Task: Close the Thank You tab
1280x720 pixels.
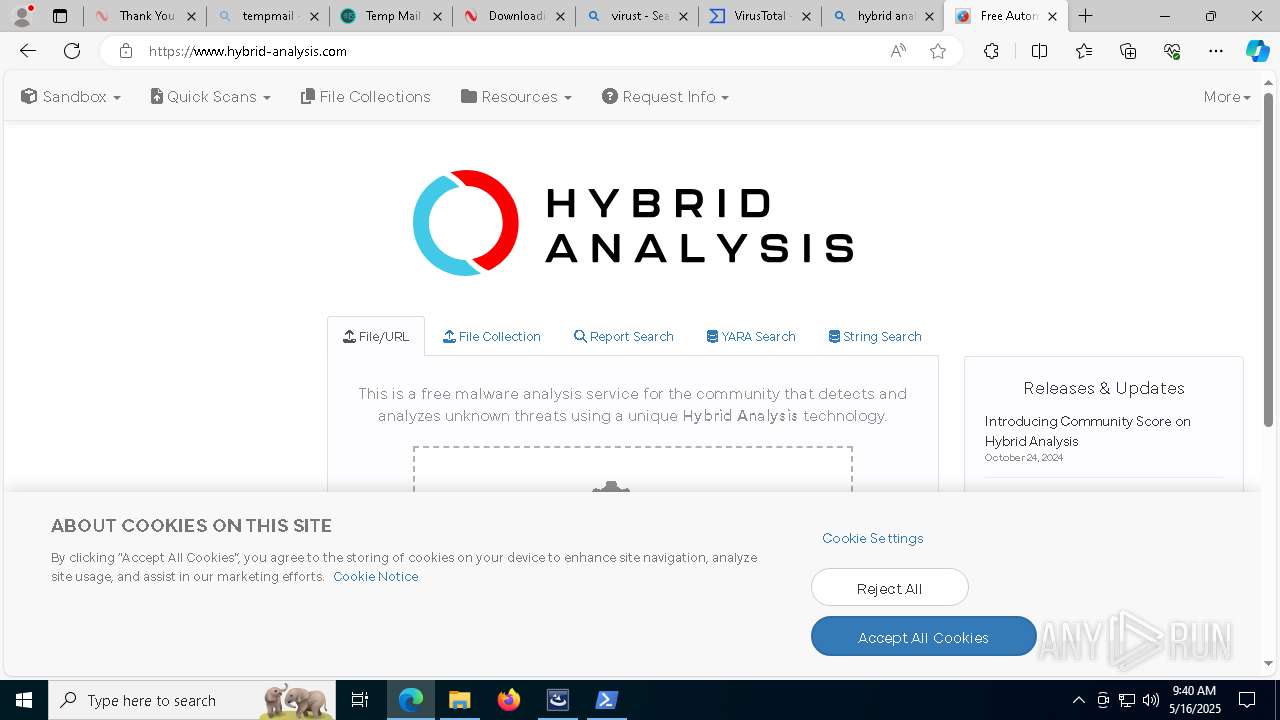Action: 191,16
